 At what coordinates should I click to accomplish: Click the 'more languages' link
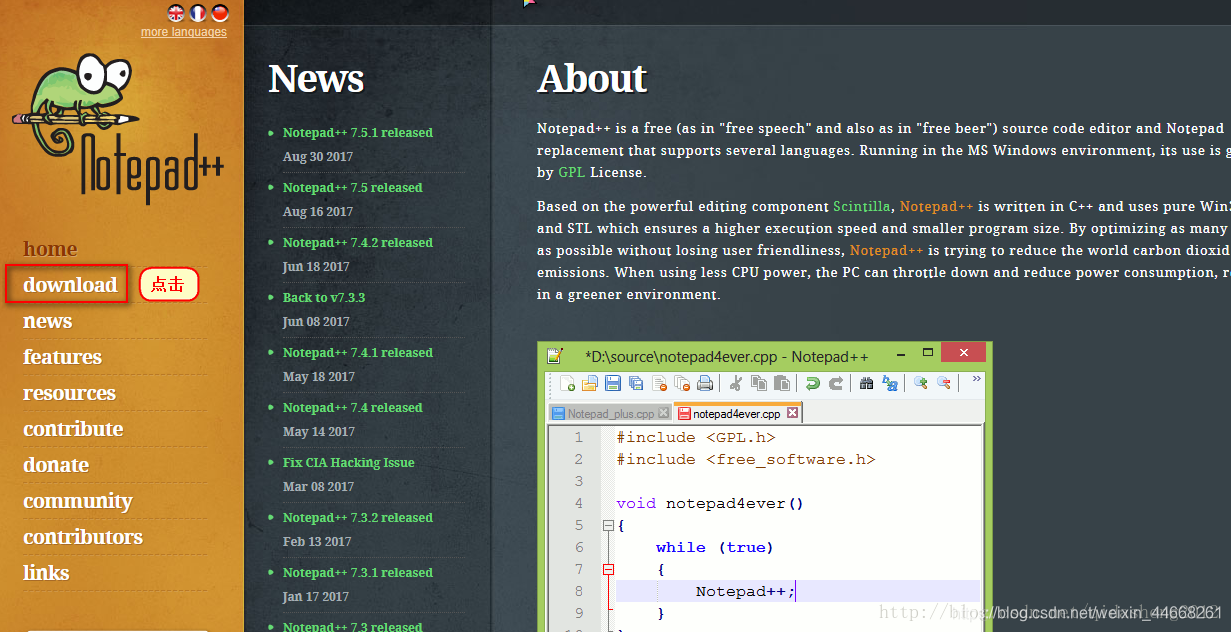184,32
